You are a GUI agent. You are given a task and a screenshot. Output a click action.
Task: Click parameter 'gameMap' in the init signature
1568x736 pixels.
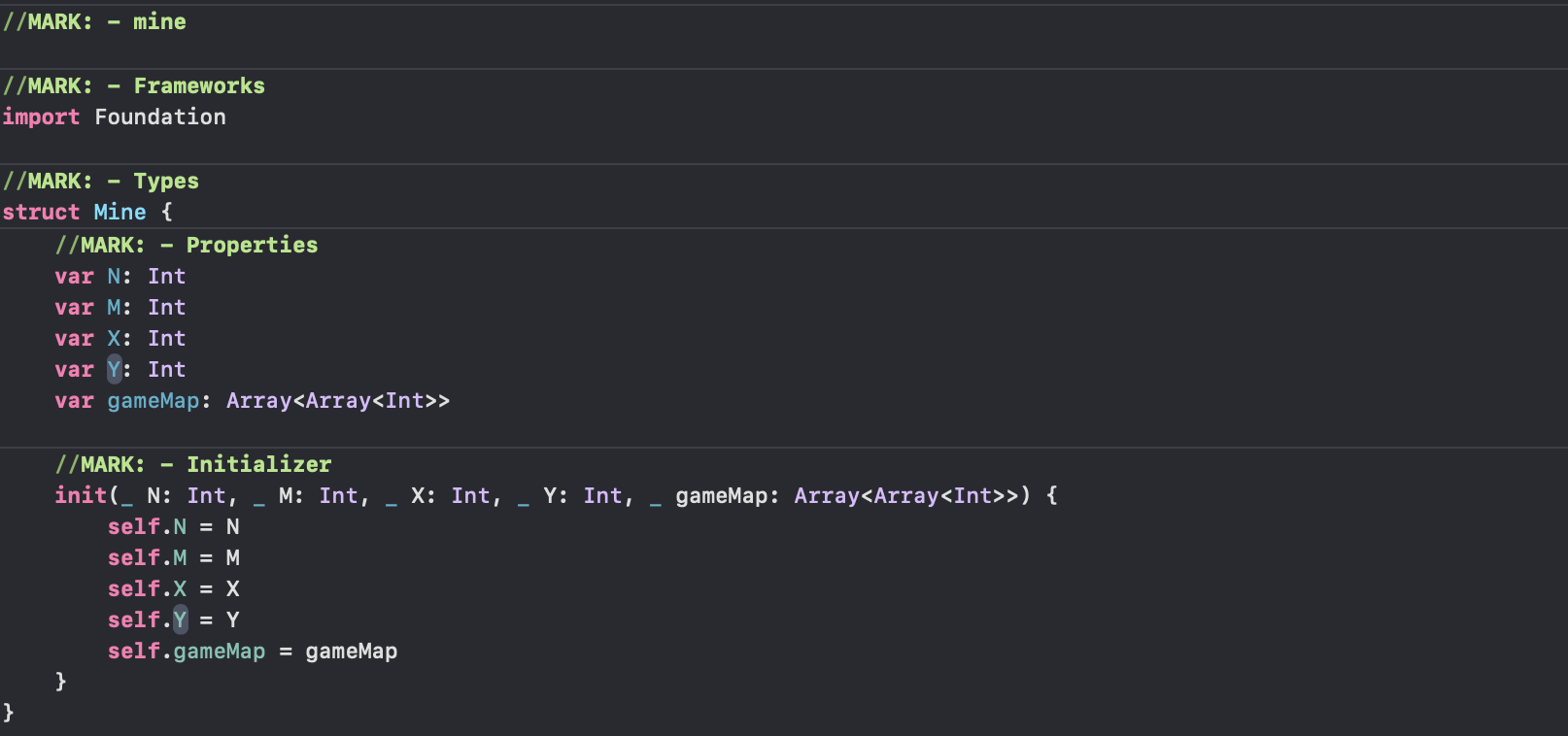721,495
